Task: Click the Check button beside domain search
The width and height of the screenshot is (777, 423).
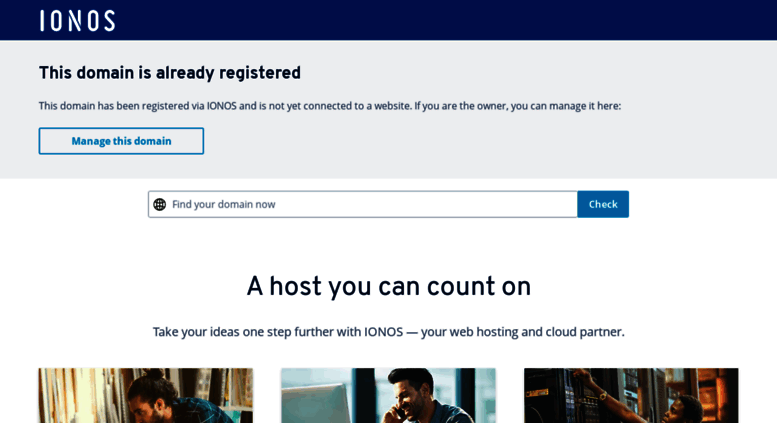Action: point(602,204)
